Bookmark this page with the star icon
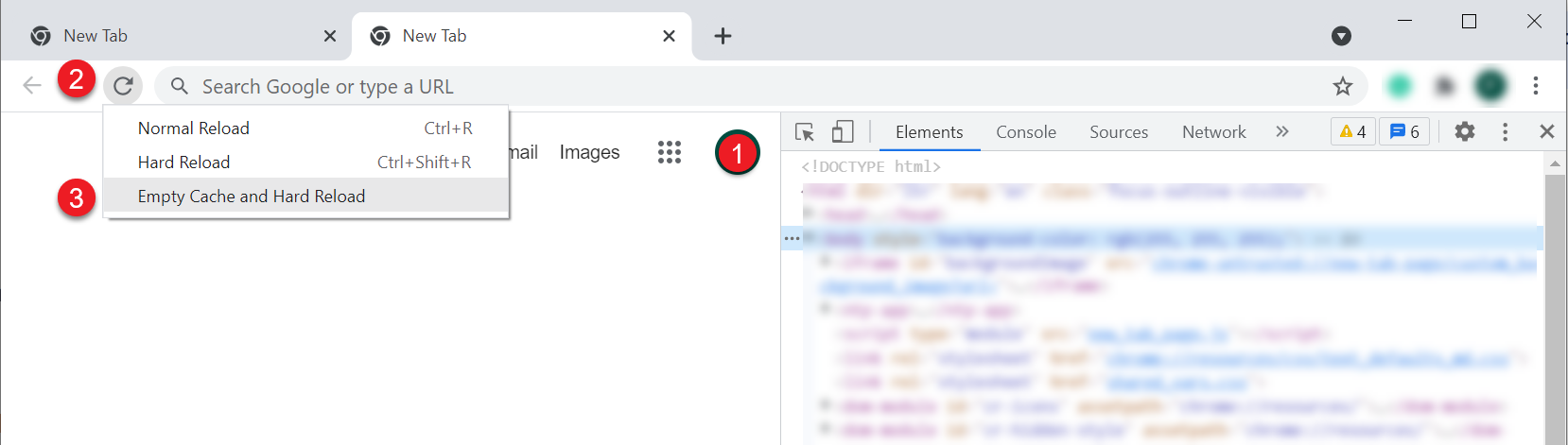Screen dimensions: 1568x445 tap(1342, 87)
